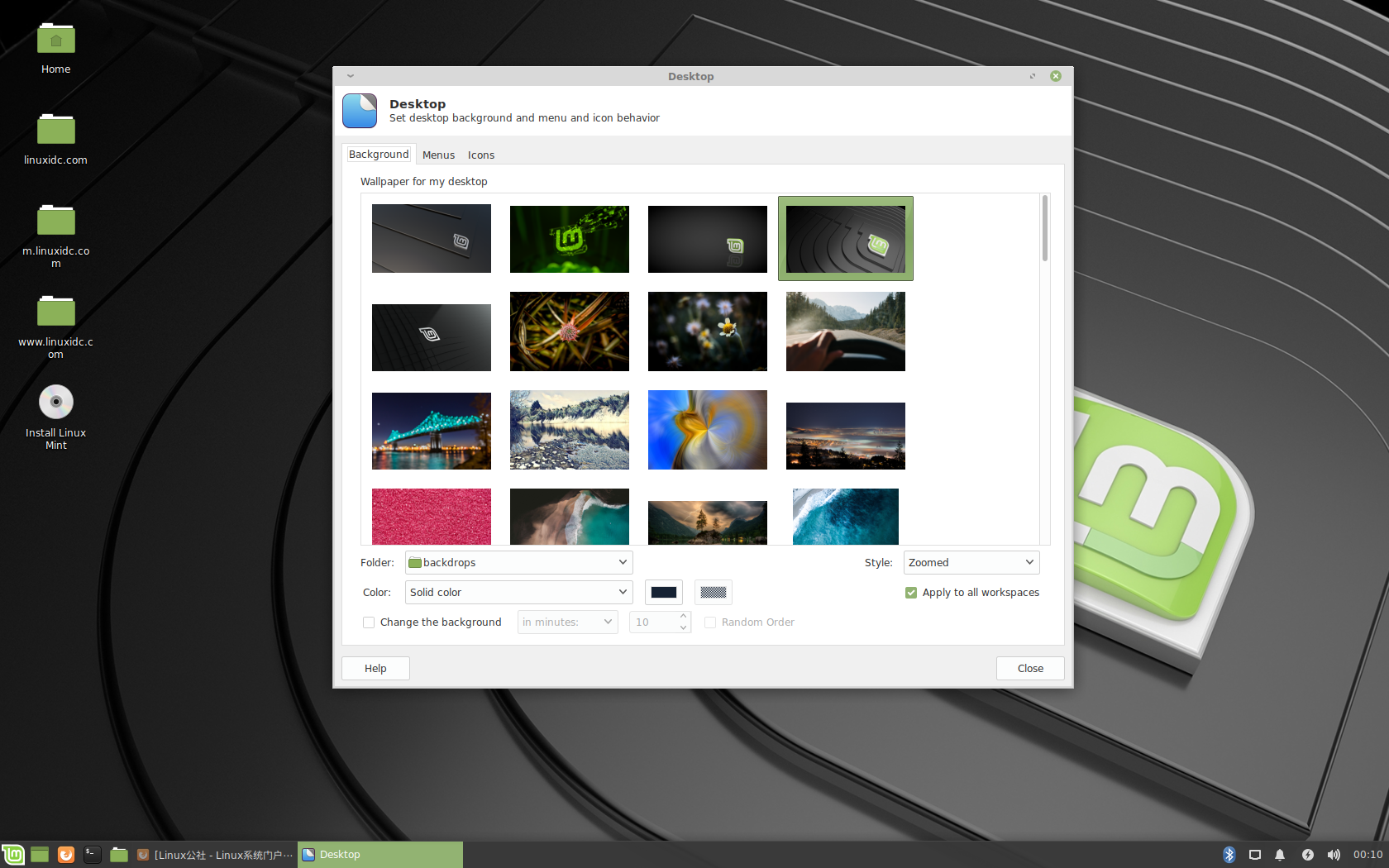The height and width of the screenshot is (868, 1389).
Task: Open the window menu arrow in Desktop titlebar
Action: (x=351, y=76)
